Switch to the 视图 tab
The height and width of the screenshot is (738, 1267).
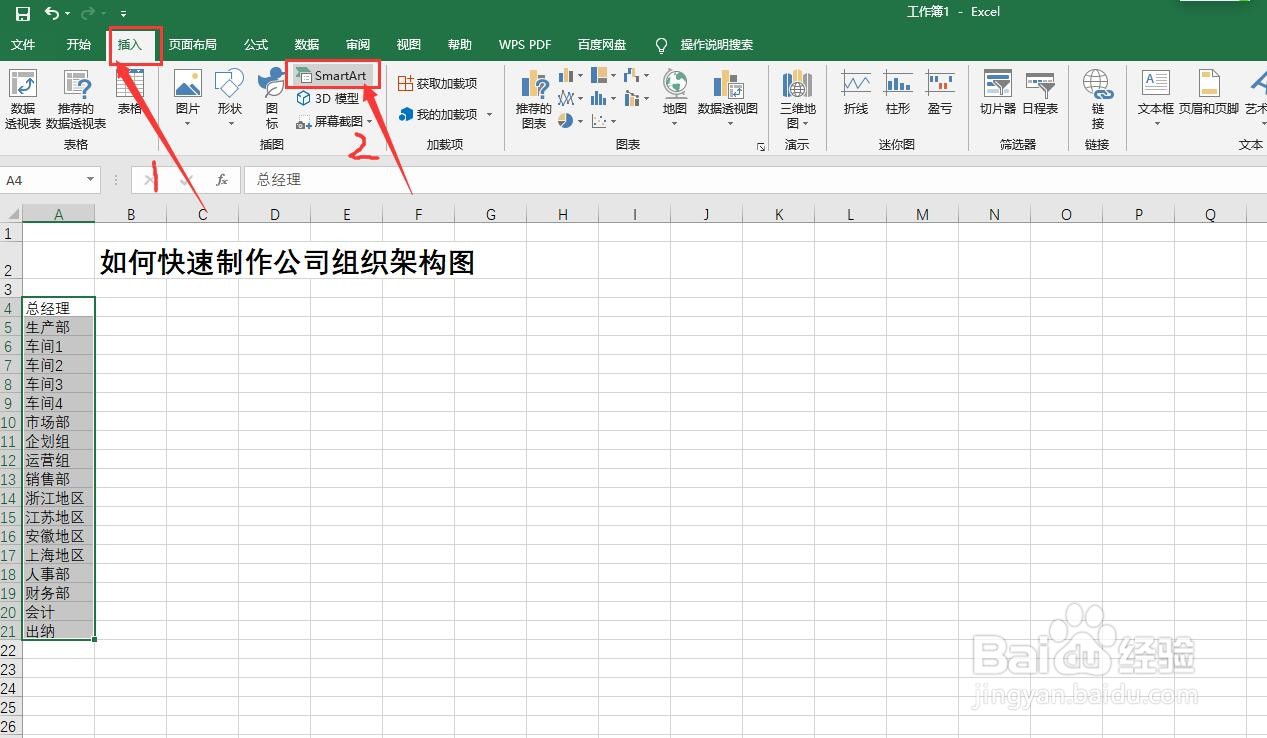click(x=408, y=45)
